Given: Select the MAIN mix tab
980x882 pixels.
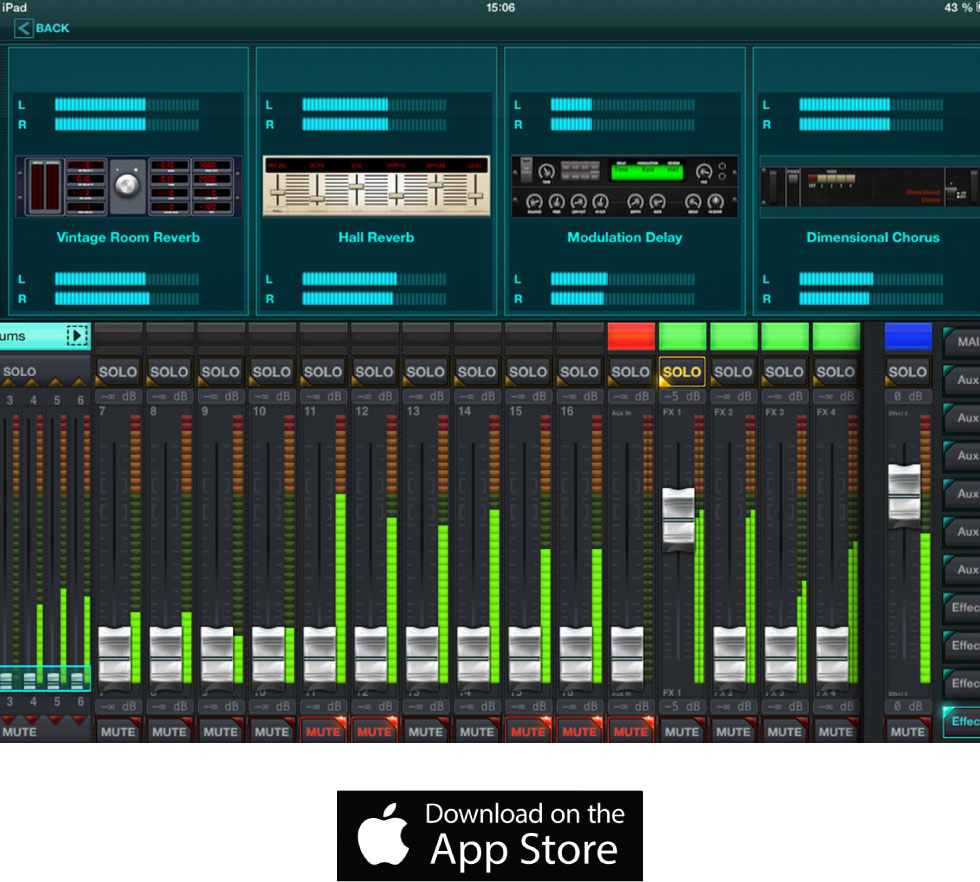Looking at the screenshot, I should pyautogui.click(x=964, y=342).
